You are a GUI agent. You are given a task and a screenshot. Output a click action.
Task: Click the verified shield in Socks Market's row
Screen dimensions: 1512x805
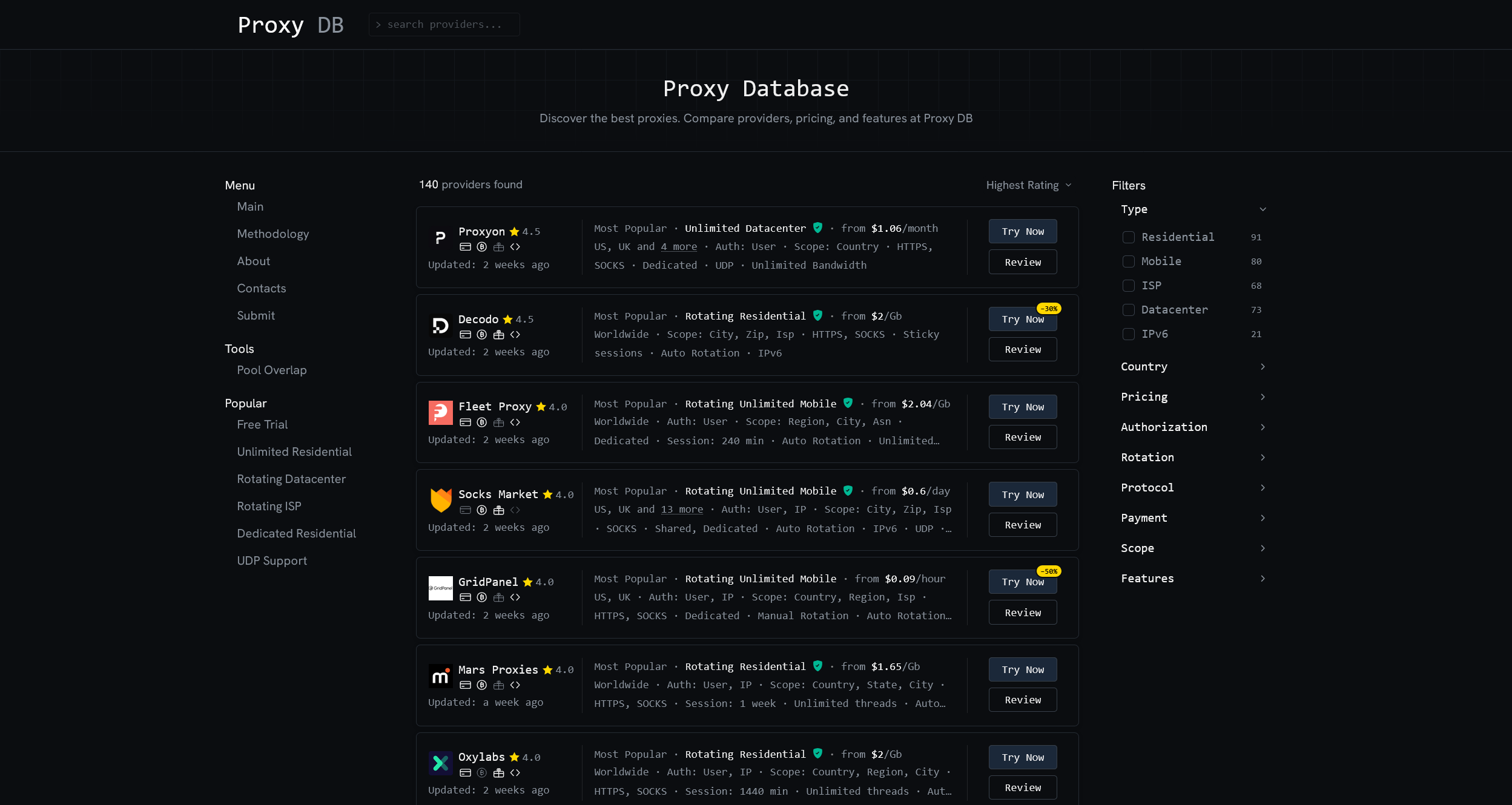(848, 490)
